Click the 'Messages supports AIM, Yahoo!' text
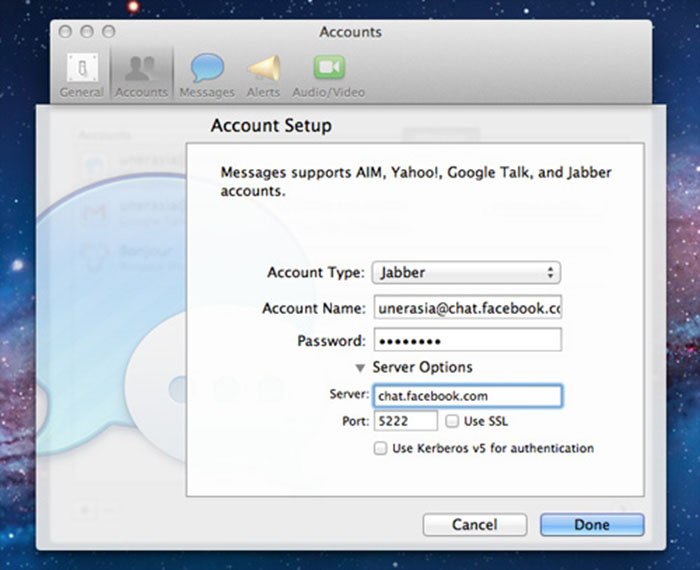 click(416, 181)
